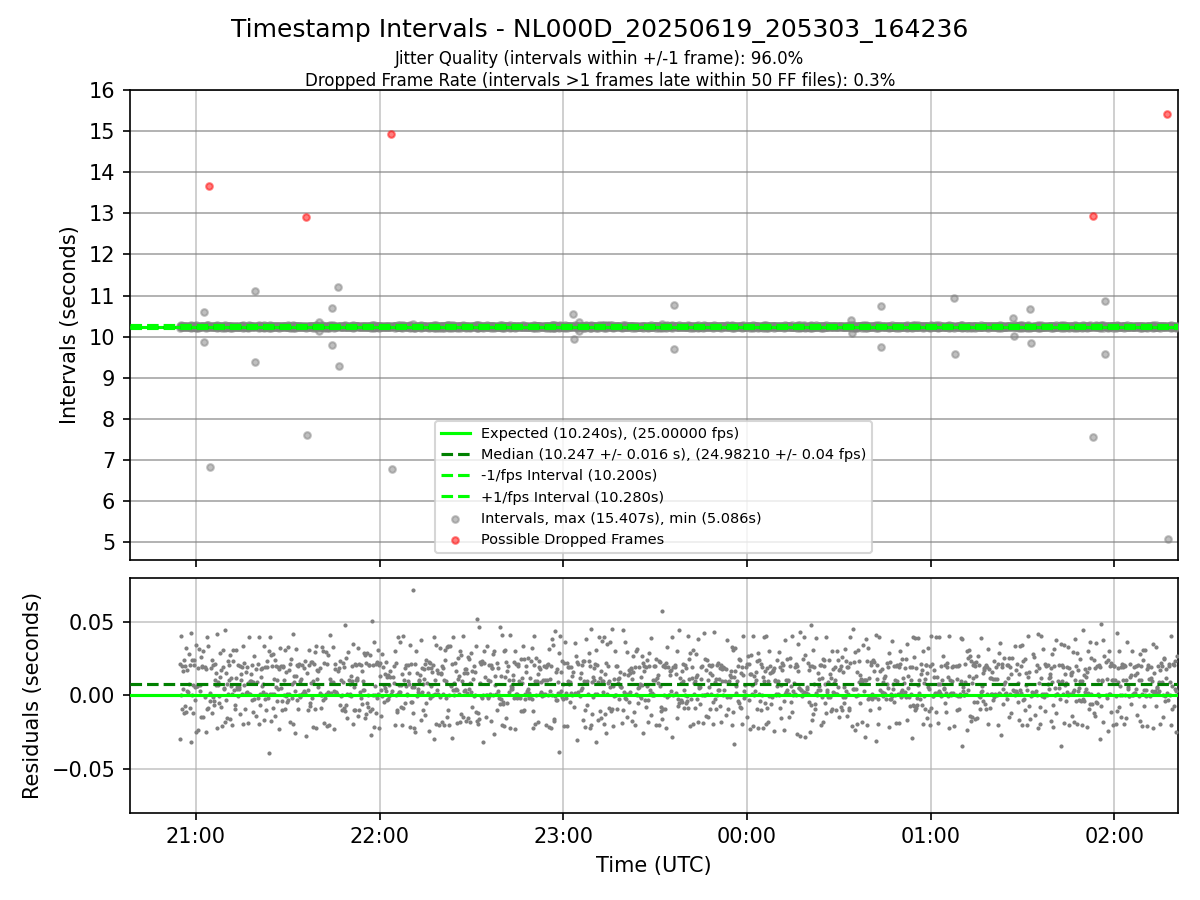The image size is (1200, 900).
Task: Click the "Possible Dropped Frames" legend text
Action: (572, 539)
